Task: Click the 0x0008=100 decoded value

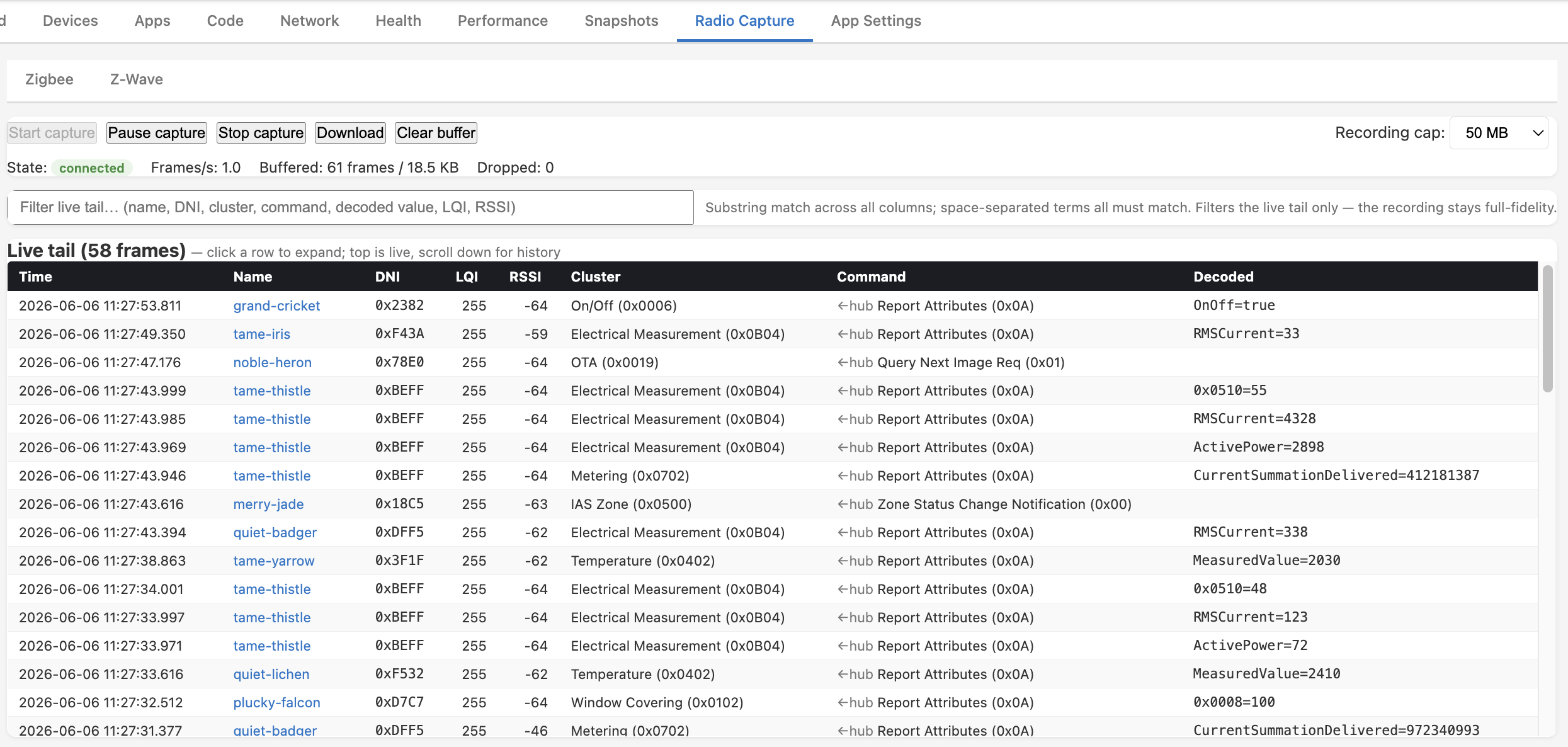Action: [1234, 702]
